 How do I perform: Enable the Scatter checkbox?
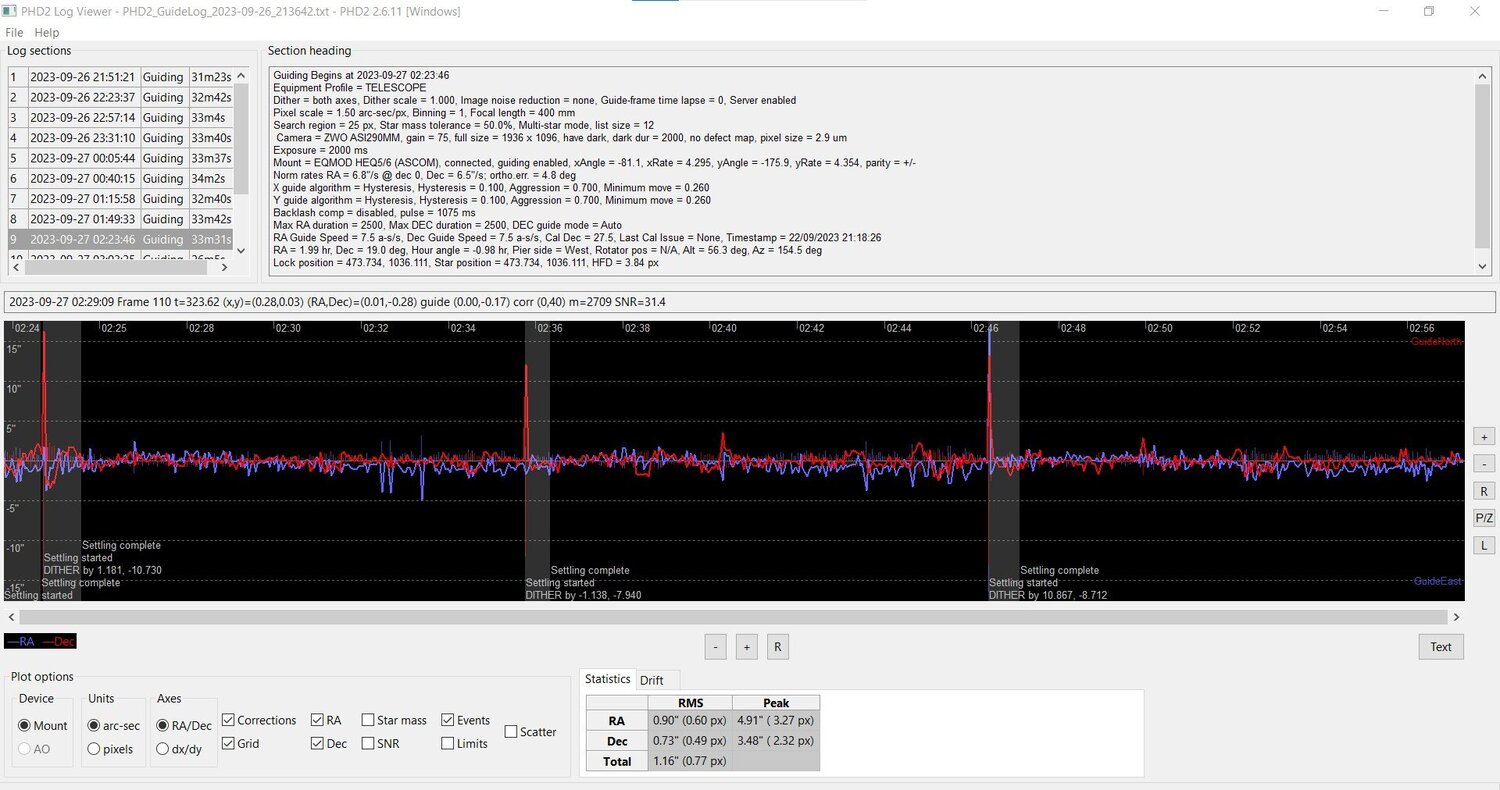[x=511, y=732]
